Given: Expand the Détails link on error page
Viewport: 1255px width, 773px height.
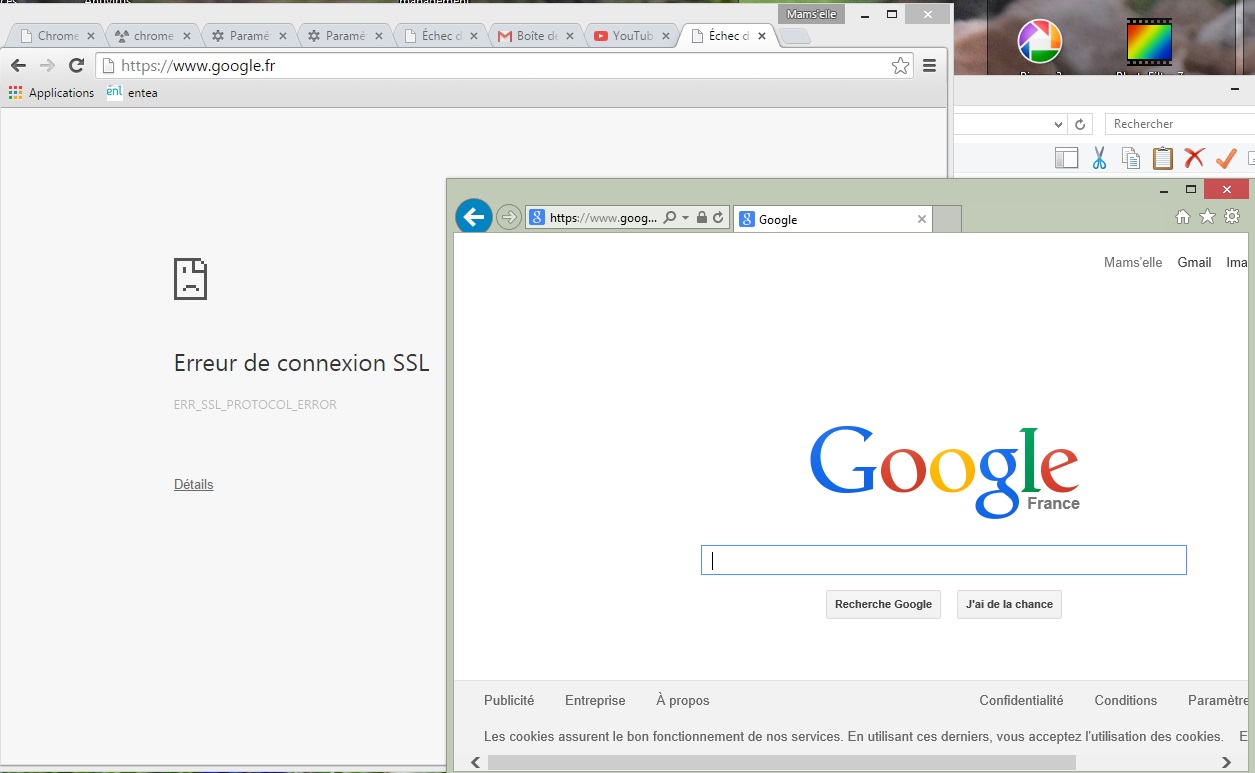Looking at the screenshot, I should [193, 484].
